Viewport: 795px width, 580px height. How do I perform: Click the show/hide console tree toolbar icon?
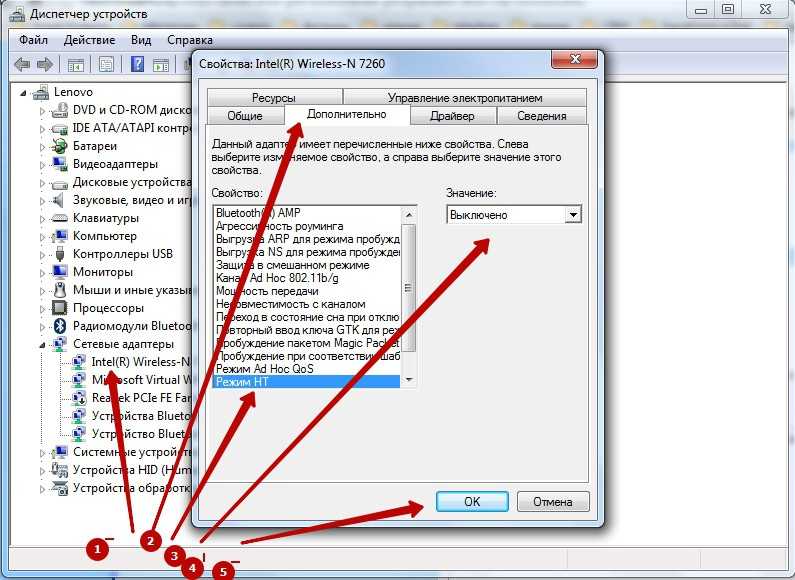[x=76, y=65]
